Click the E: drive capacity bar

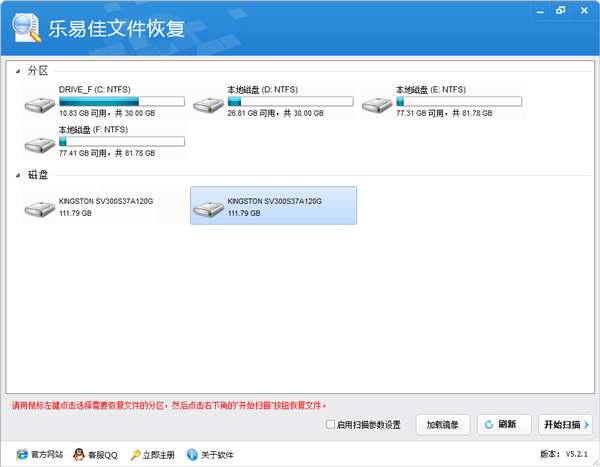tap(459, 100)
